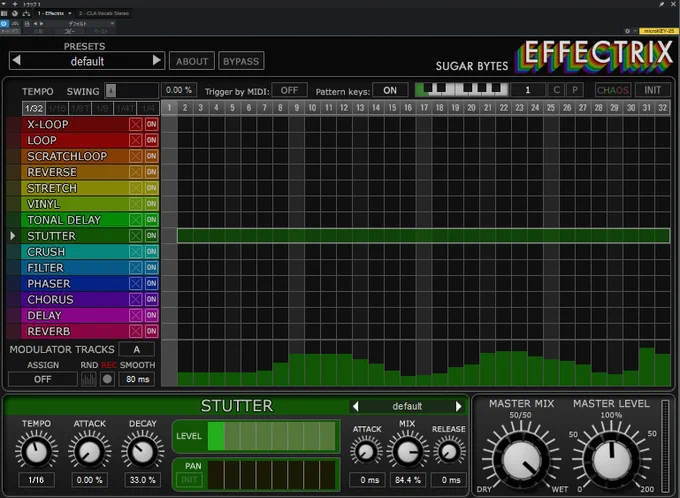Viewport: 680px width, 498px height.
Task: Click the CHAOS button
Action: (612, 90)
